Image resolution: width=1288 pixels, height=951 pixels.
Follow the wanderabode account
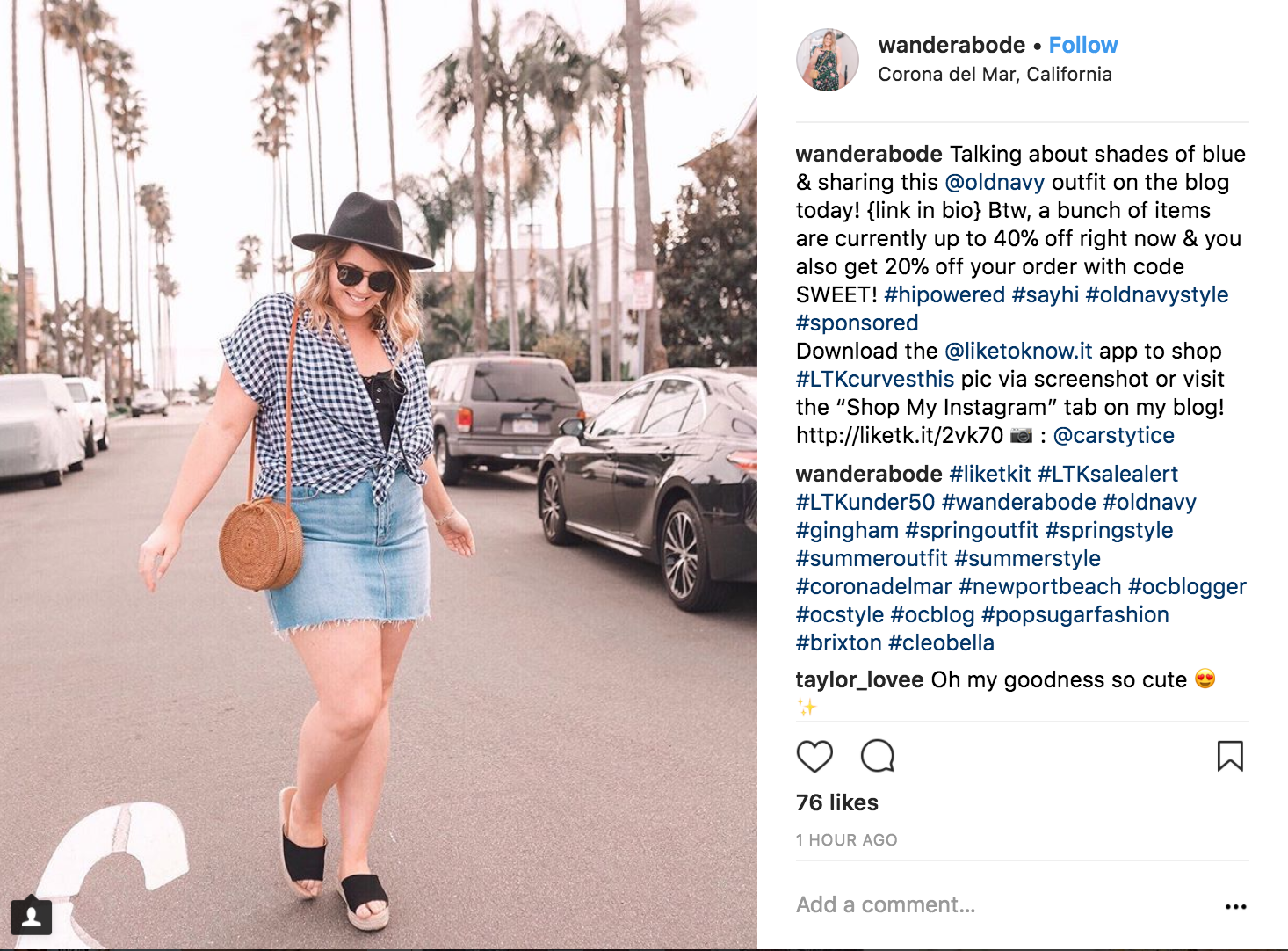point(1083,45)
